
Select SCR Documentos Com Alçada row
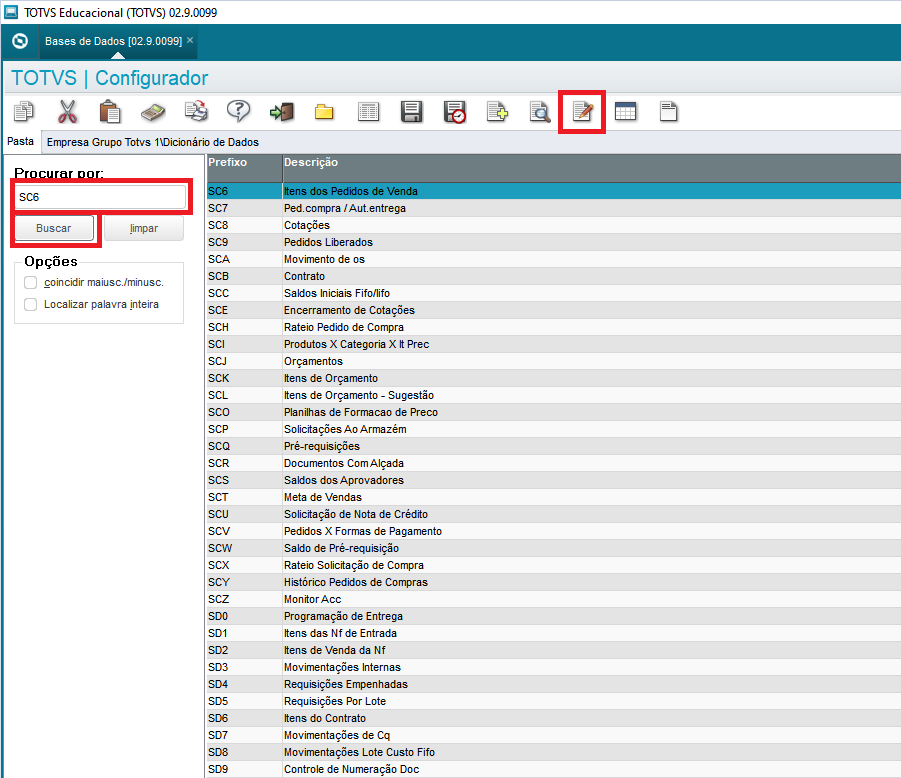(x=554, y=463)
